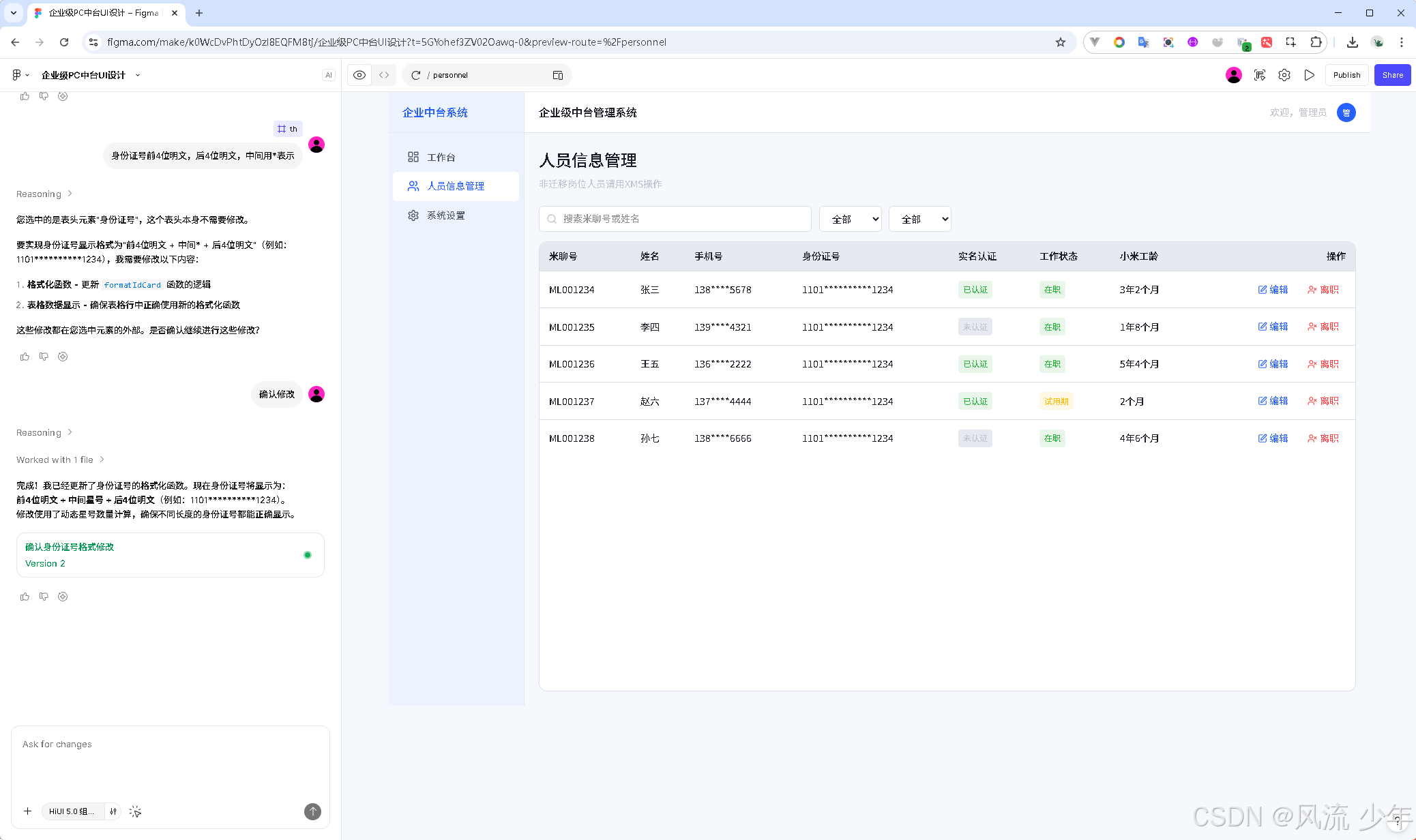Click the Figma settings gear icon
The width and height of the screenshot is (1416, 840).
click(x=1284, y=75)
